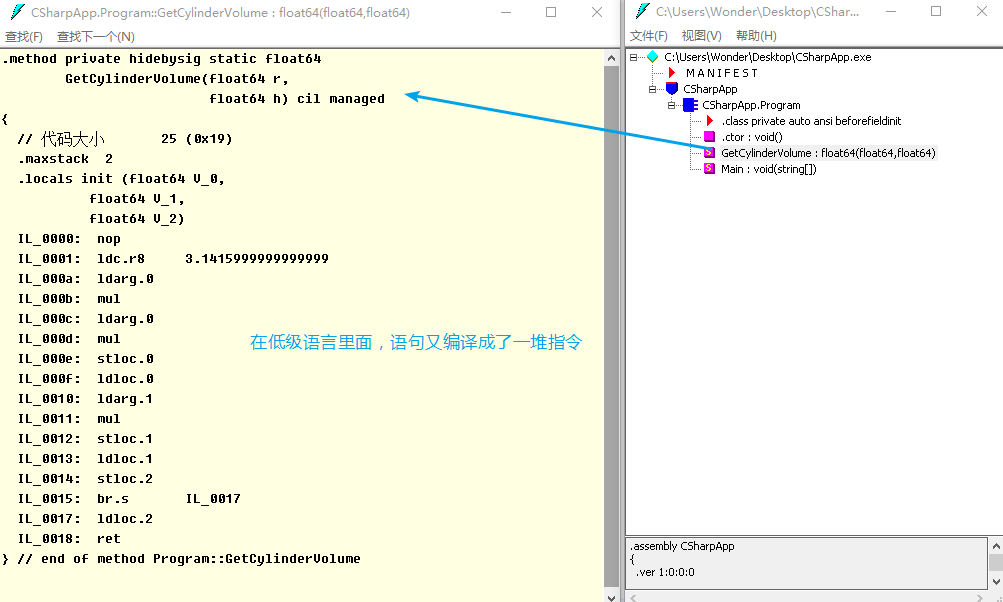Click the '.assembly CSharpApp' text line
1003x602 pixels.
coord(682,546)
